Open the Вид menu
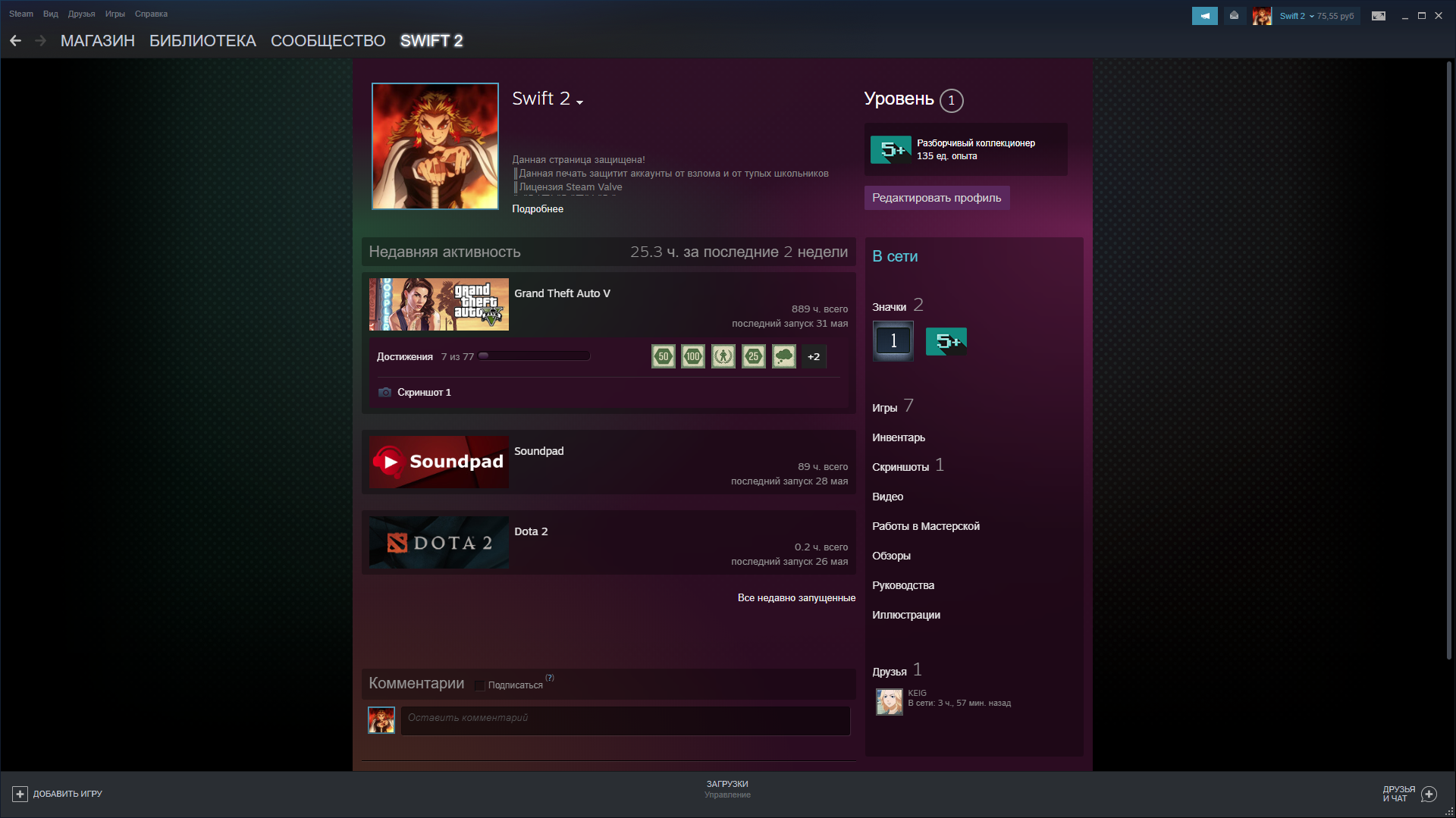This screenshot has height=818, width=1456. pos(51,14)
